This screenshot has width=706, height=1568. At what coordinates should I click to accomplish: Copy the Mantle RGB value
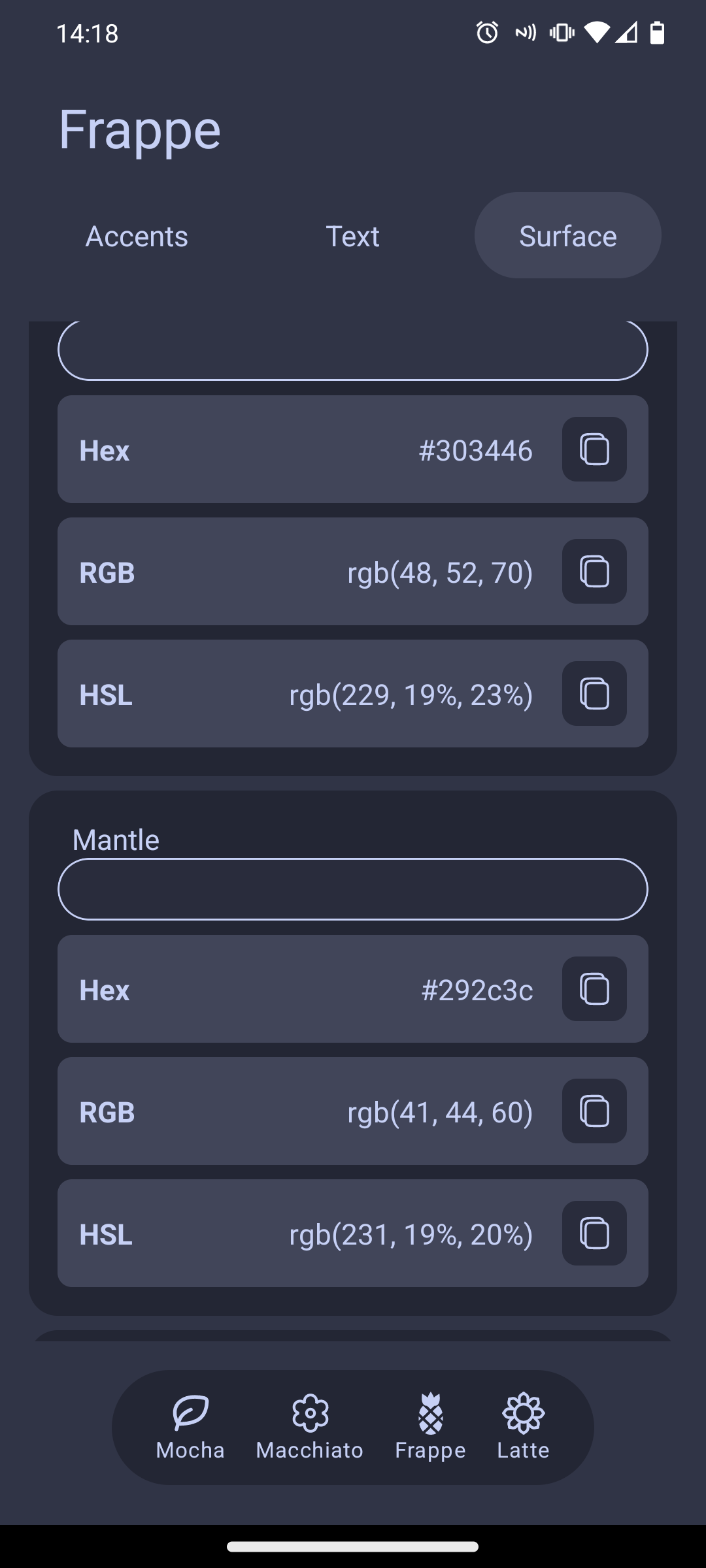(594, 1111)
